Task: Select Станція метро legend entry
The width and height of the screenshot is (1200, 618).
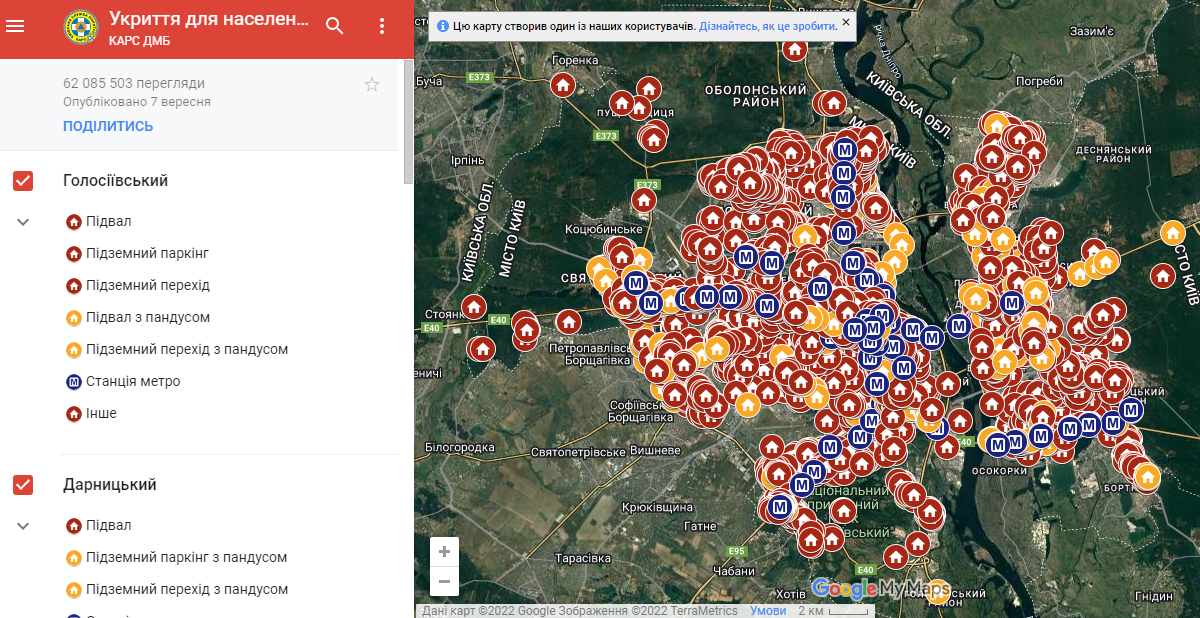Action: click(123, 381)
